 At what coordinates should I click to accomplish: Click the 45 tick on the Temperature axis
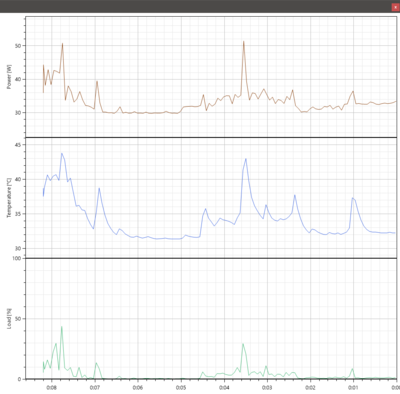click(18, 145)
